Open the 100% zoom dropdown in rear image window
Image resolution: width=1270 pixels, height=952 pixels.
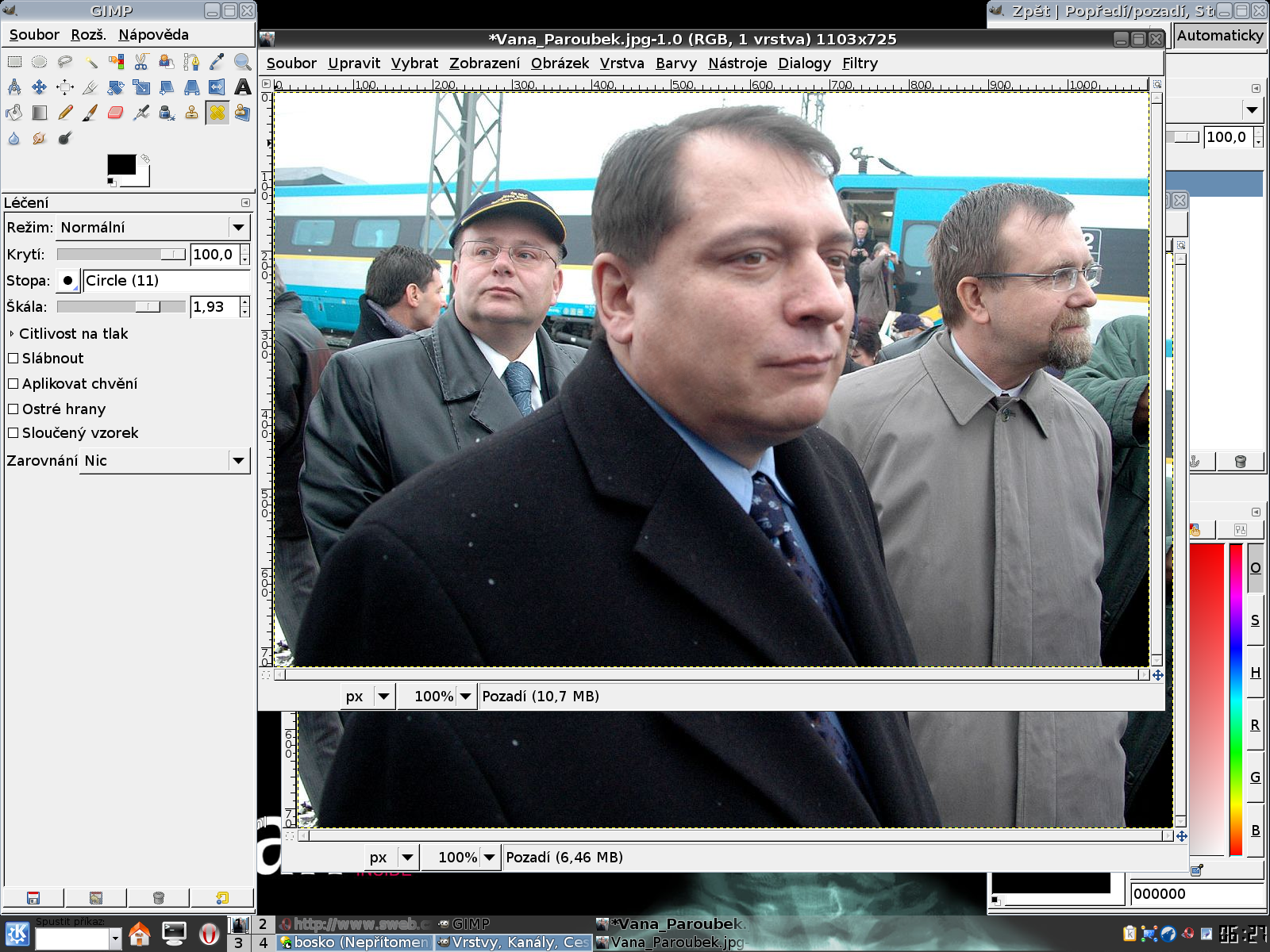tap(461, 858)
